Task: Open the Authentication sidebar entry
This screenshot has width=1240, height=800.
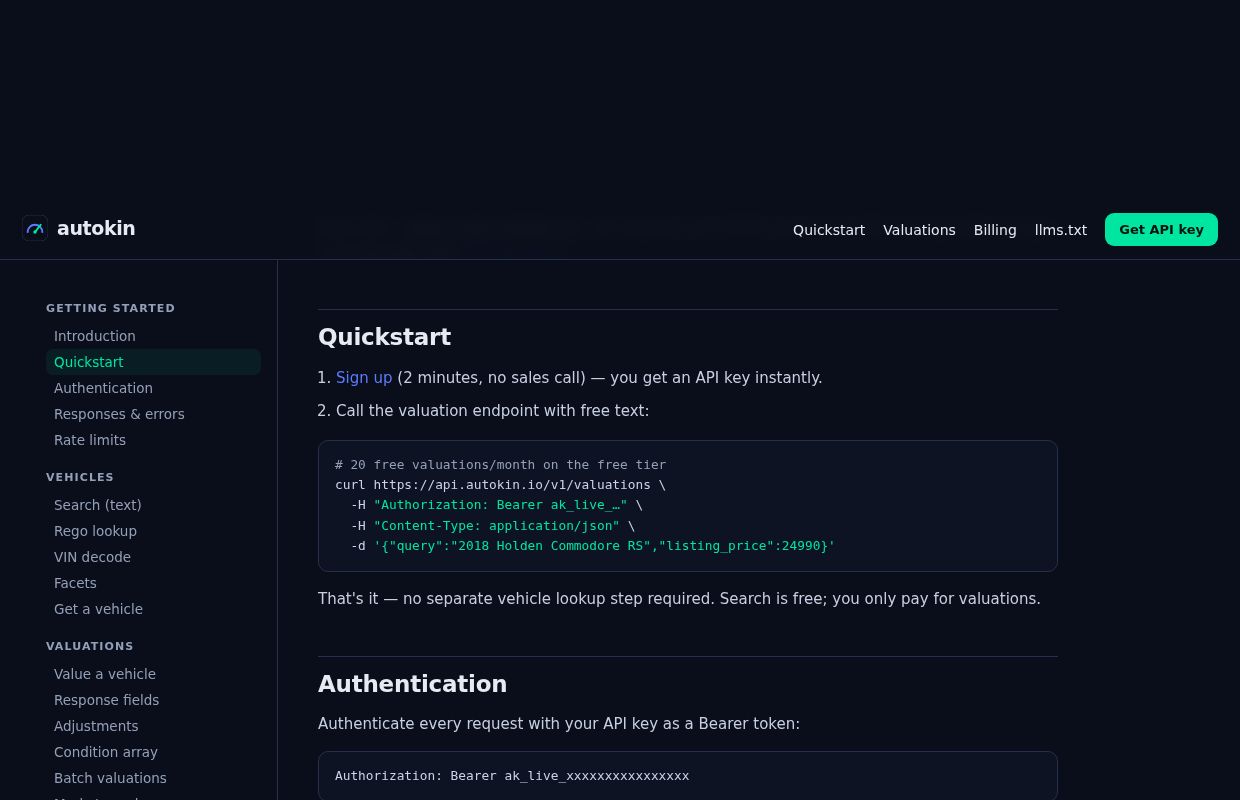Action: pyautogui.click(x=153, y=388)
